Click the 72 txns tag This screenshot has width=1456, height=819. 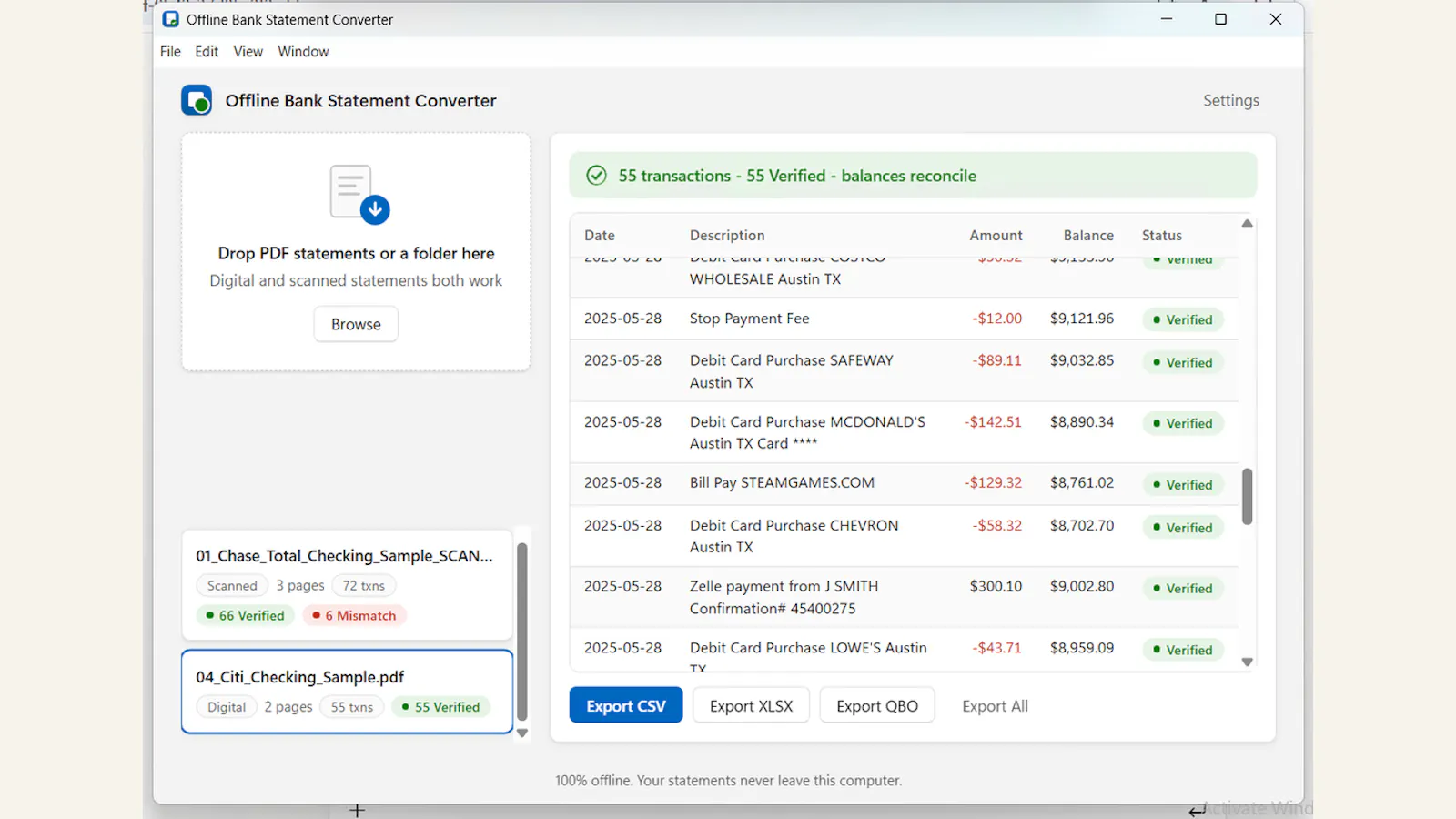pos(364,586)
